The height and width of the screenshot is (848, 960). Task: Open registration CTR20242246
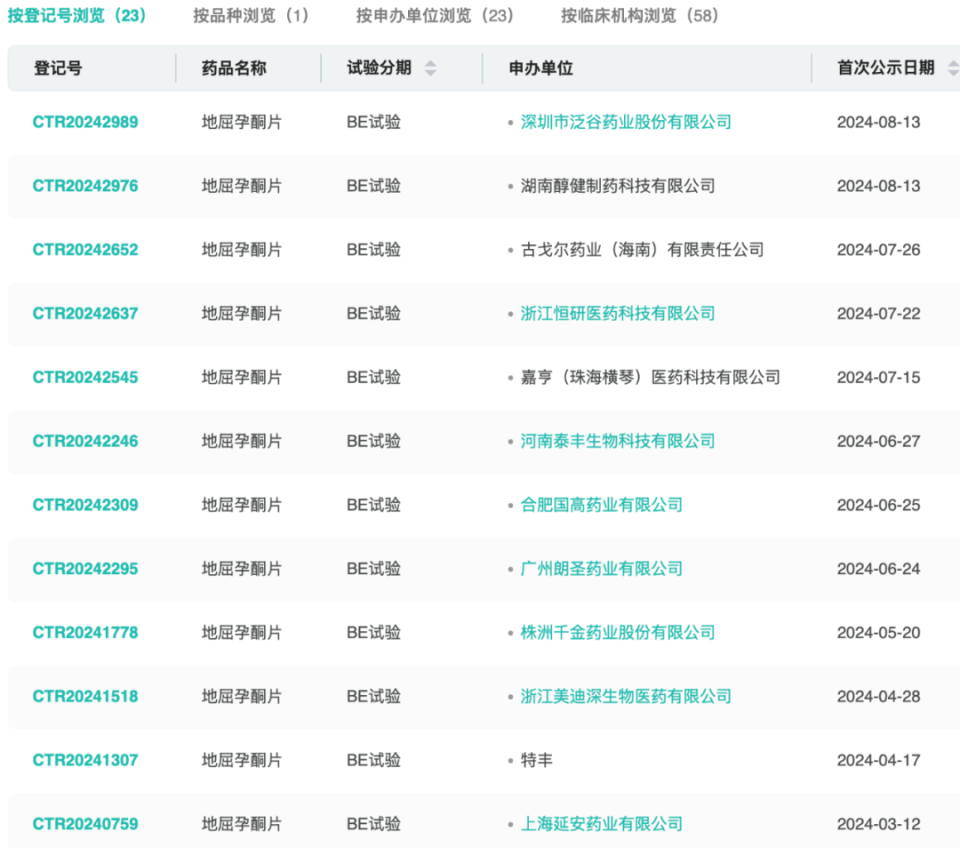tap(85, 441)
